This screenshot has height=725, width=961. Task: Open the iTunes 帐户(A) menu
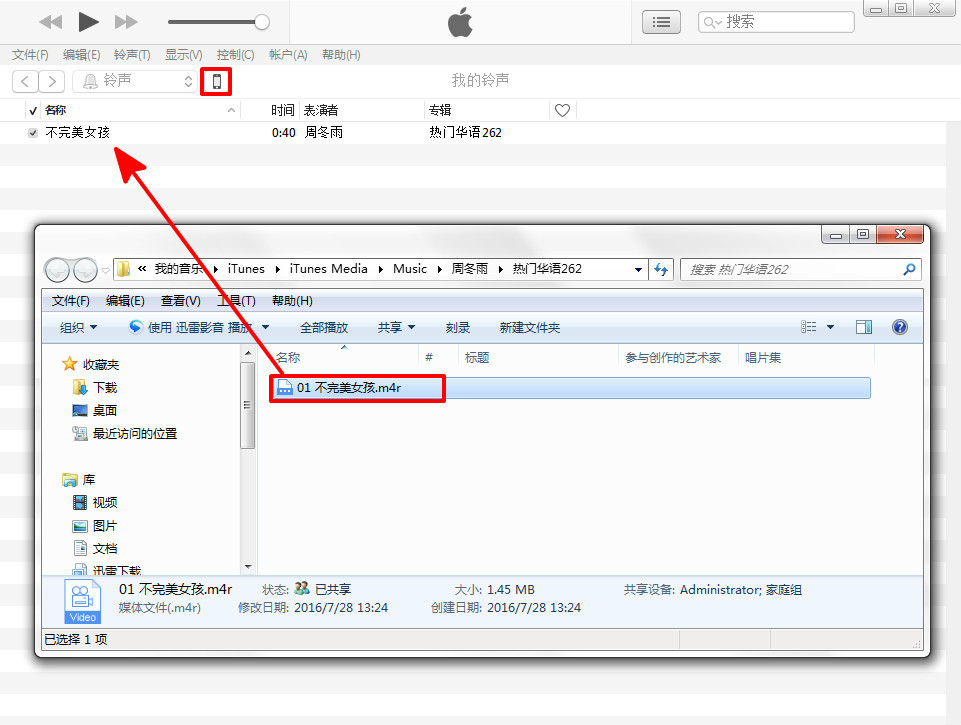tap(288, 55)
